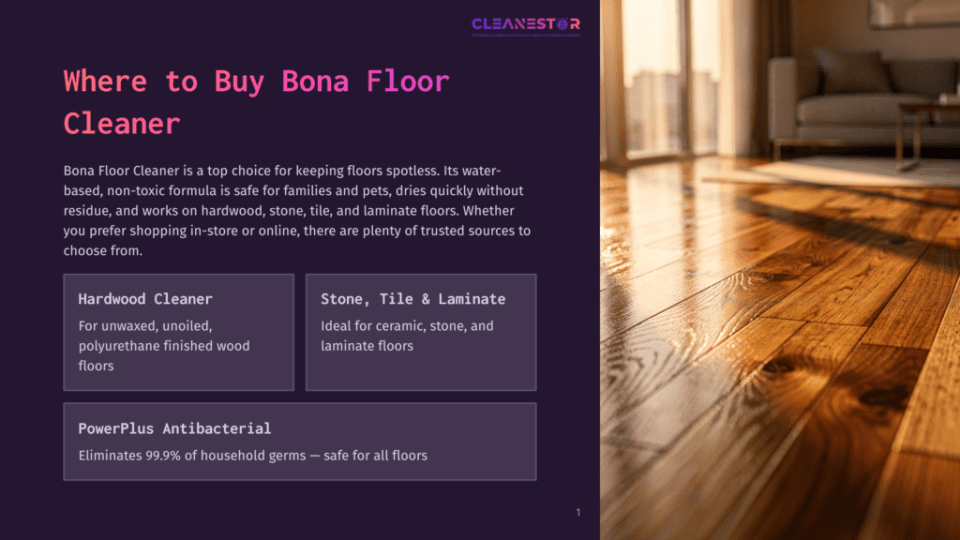Screen dimensions: 960x540
Task: Select the 'Eliminates 99.9% of household germs' text
Action: pyautogui.click(x=253, y=456)
